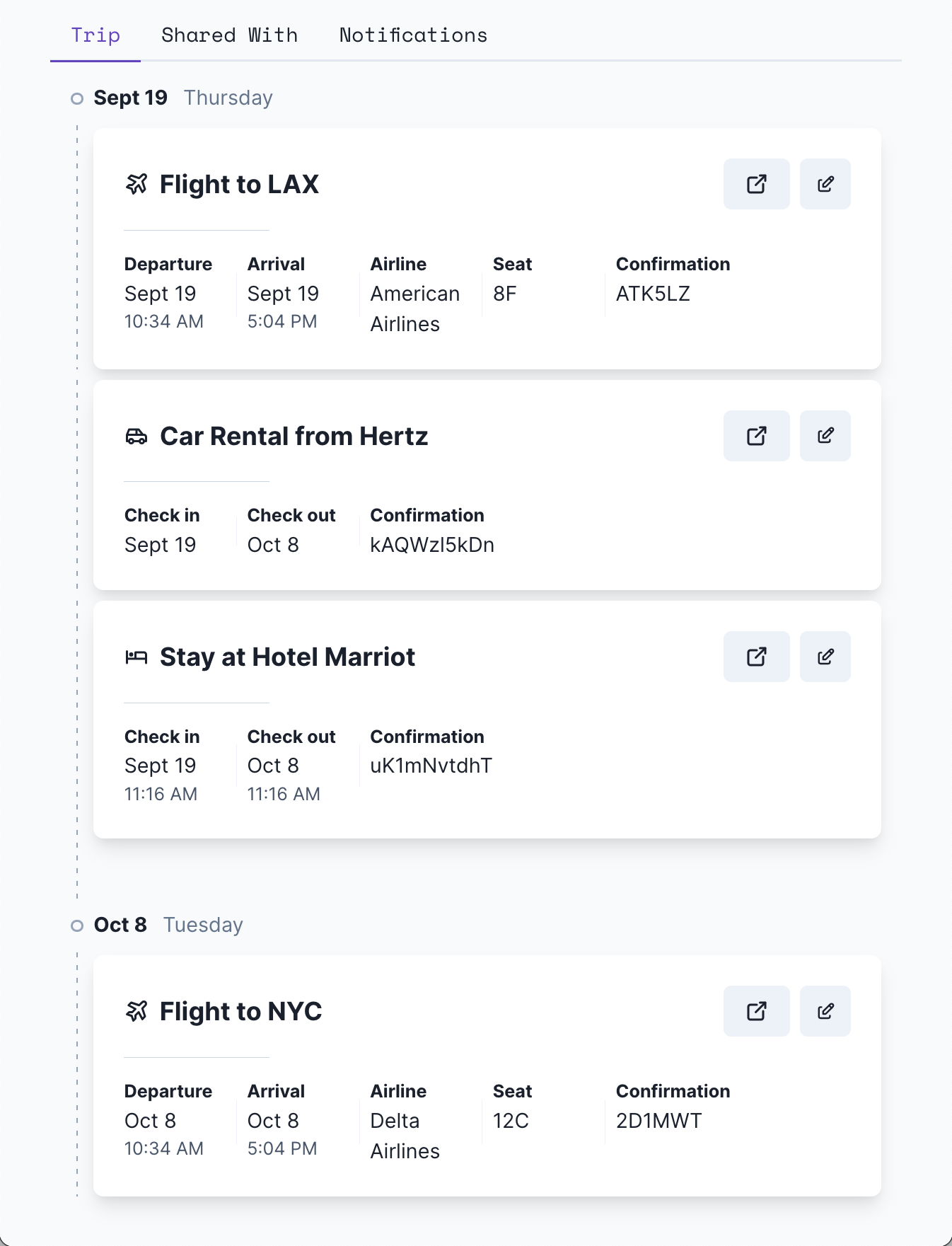Viewport: 952px width, 1246px height.
Task: Open external link for Hotel Marriot stay
Action: pos(756,657)
